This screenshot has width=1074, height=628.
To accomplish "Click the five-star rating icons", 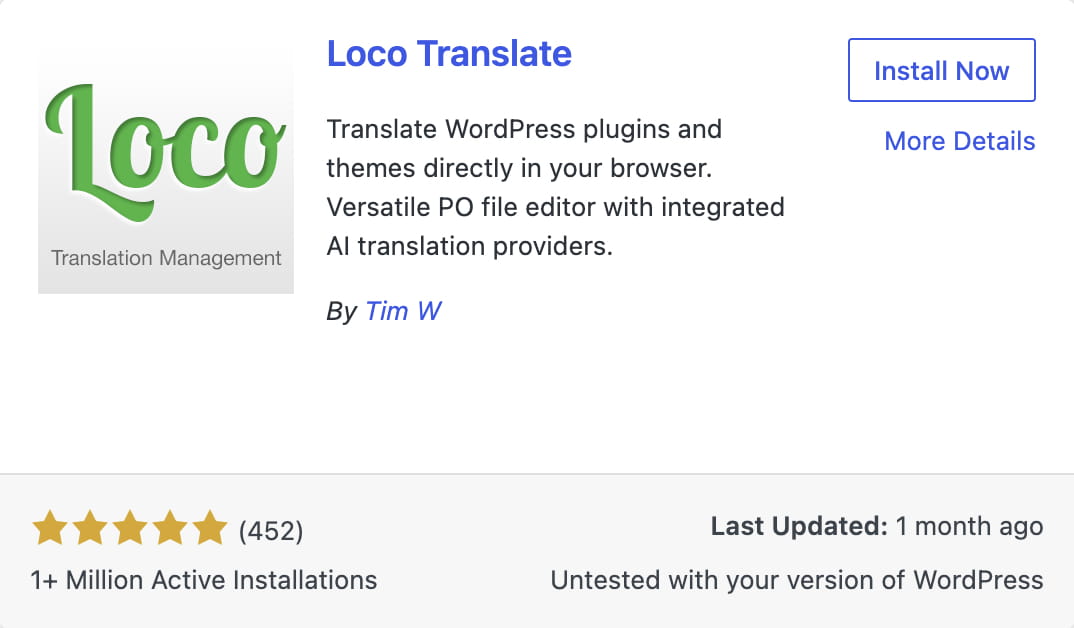I will 129,528.
